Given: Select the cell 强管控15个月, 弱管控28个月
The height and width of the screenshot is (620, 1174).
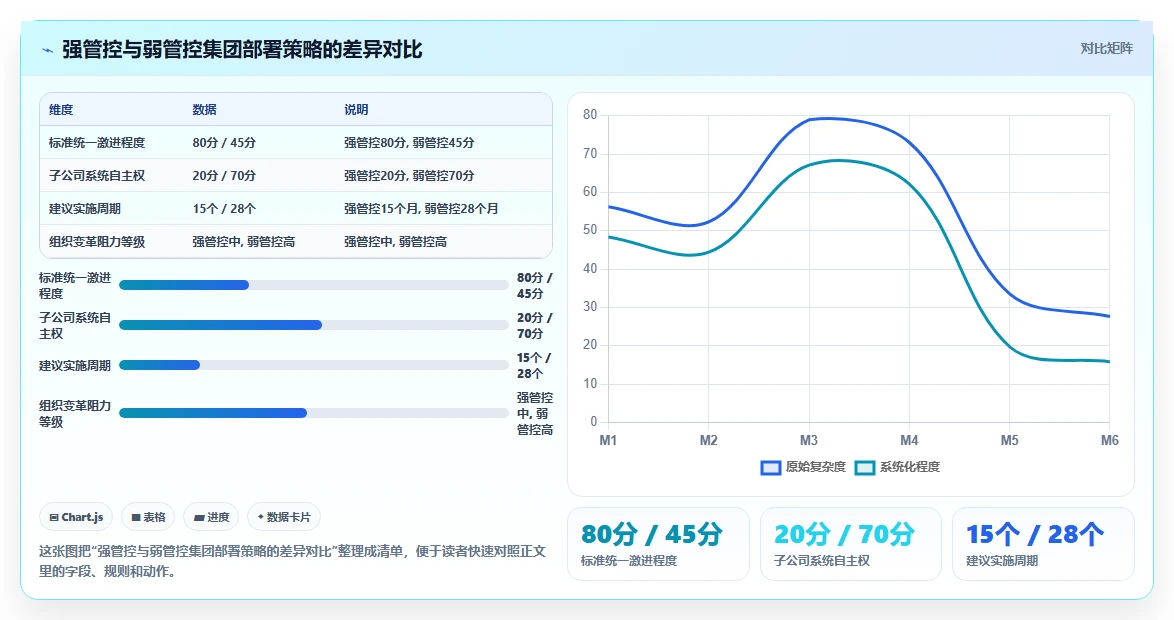Looking at the screenshot, I should click(421, 208).
